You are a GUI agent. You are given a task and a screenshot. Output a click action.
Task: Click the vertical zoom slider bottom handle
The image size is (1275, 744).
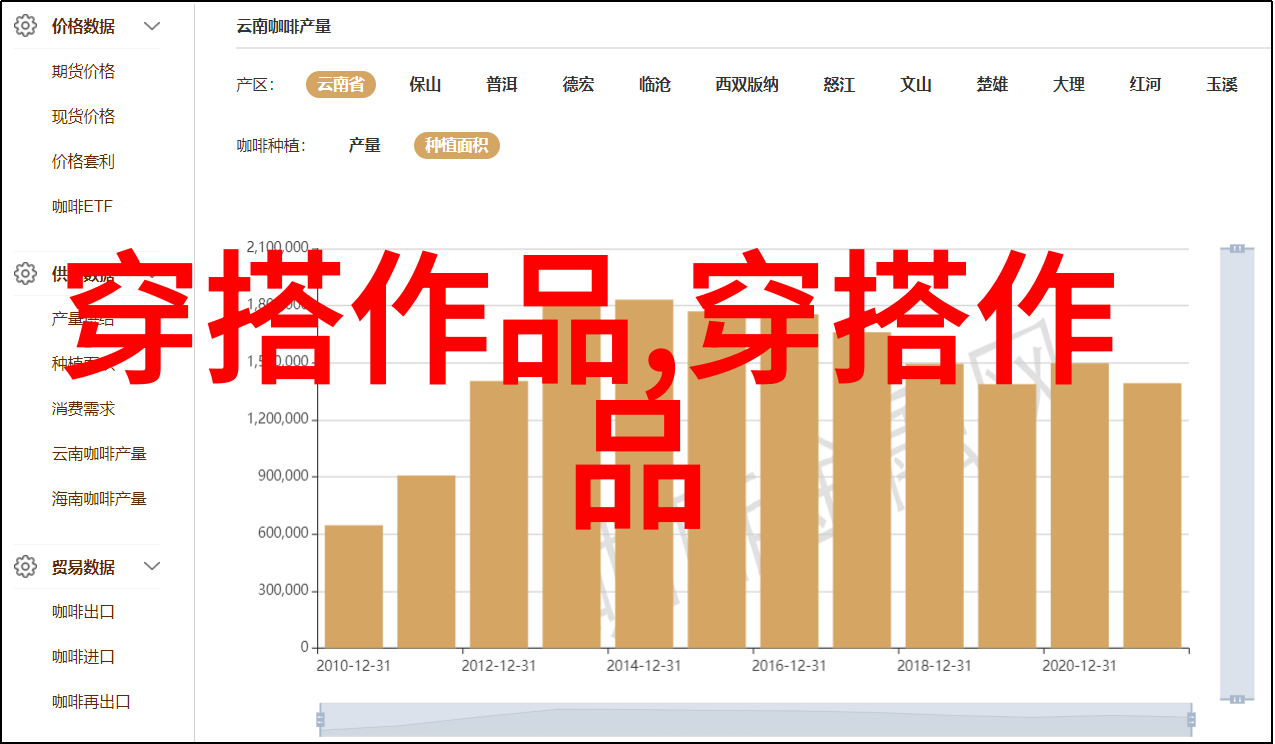[x=1237, y=698]
